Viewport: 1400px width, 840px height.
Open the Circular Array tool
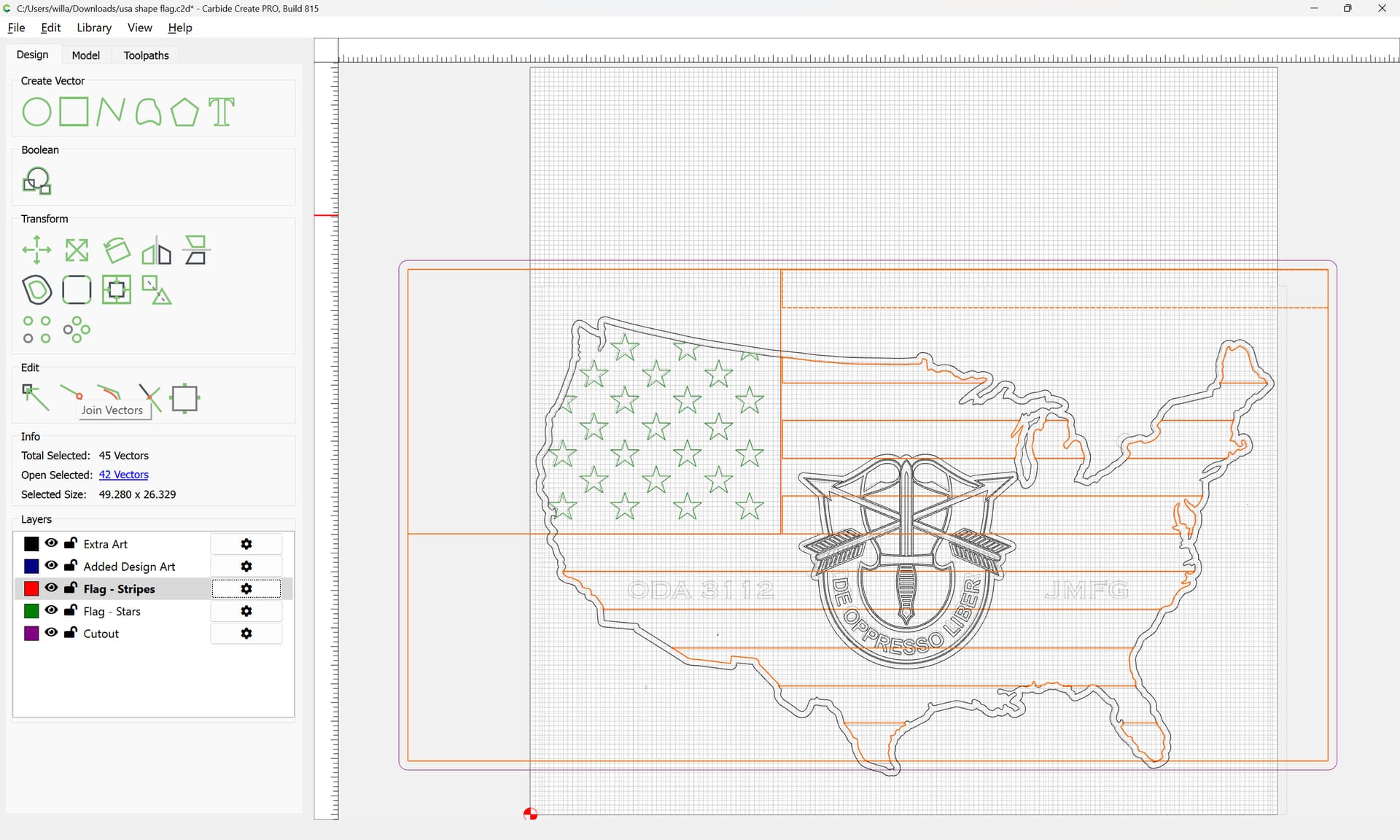(x=77, y=330)
